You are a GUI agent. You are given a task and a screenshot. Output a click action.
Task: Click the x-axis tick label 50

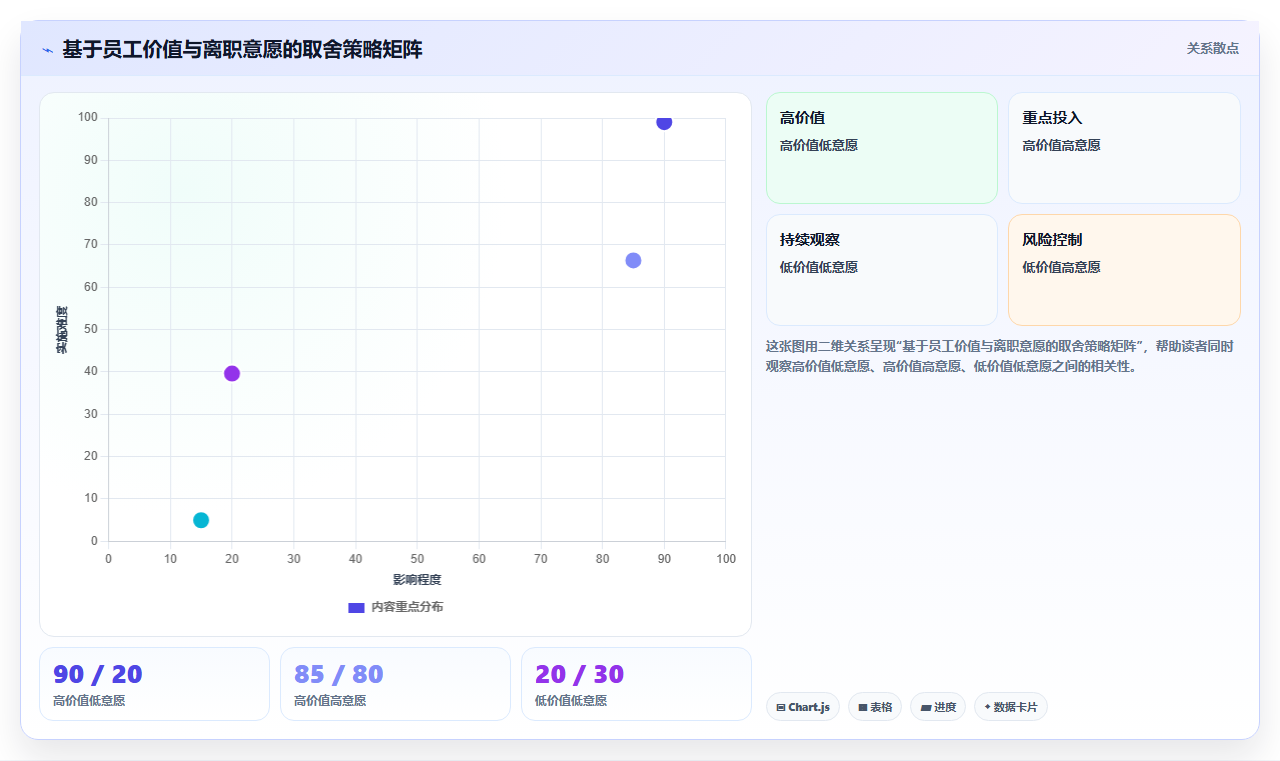point(417,558)
